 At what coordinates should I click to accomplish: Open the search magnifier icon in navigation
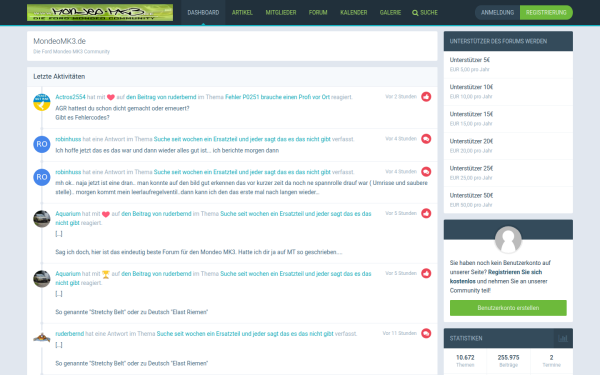[415, 13]
